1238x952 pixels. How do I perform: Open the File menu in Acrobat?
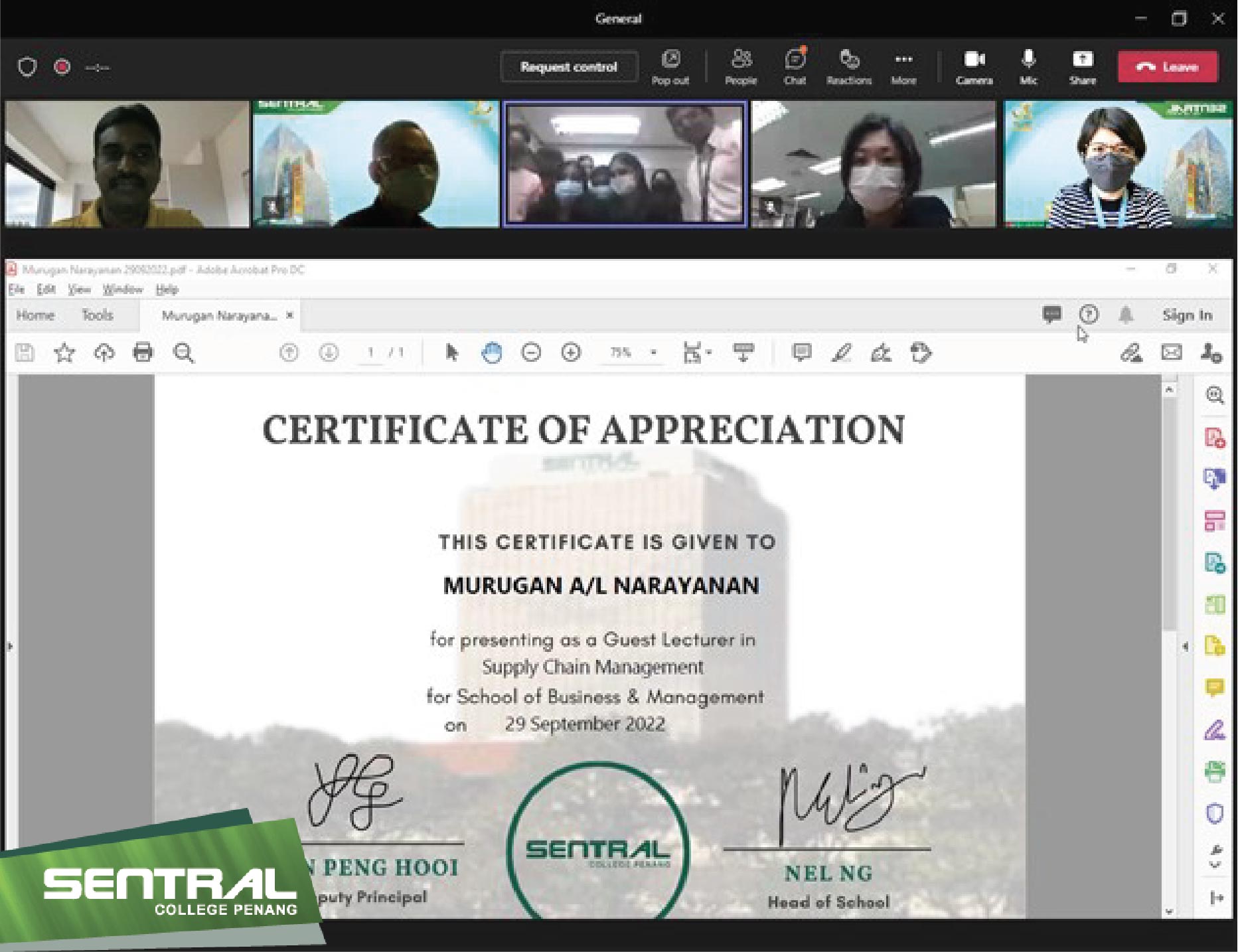point(16,289)
